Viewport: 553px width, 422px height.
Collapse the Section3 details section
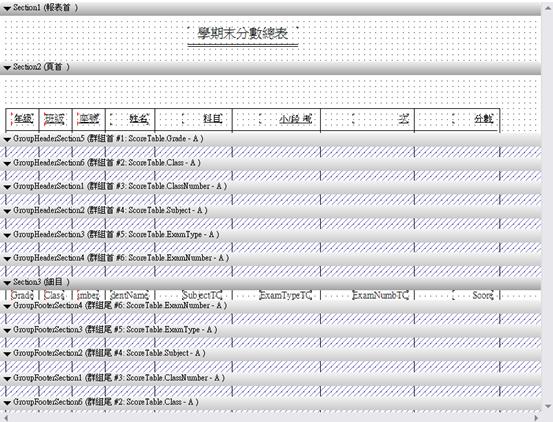[7, 282]
